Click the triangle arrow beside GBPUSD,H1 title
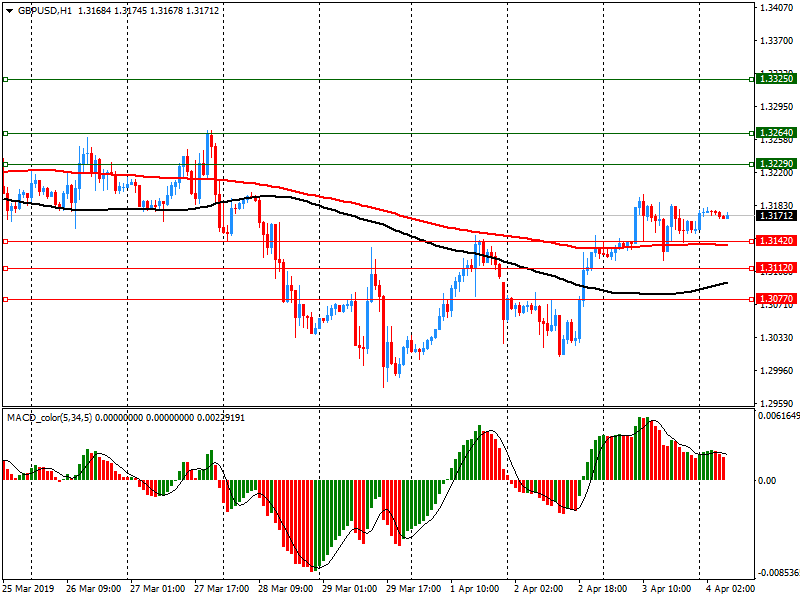This screenshot has width=800, height=600. 9,10
